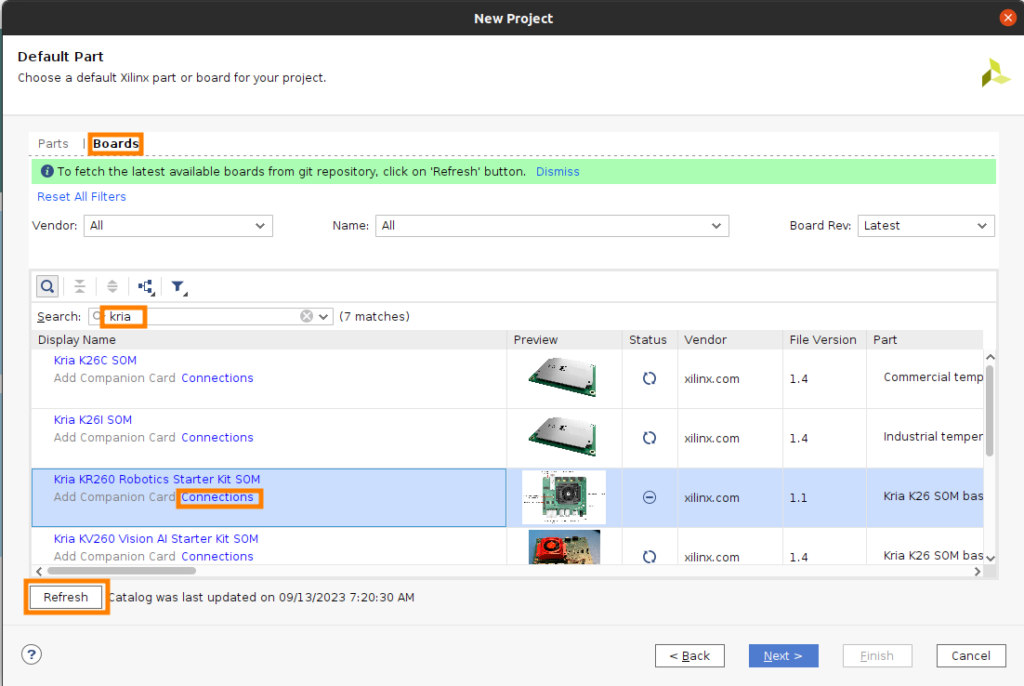Click the Kria K26I SOM preview thumbnail
The height and width of the screenshot is (686, 1024).
pos(563,436)
